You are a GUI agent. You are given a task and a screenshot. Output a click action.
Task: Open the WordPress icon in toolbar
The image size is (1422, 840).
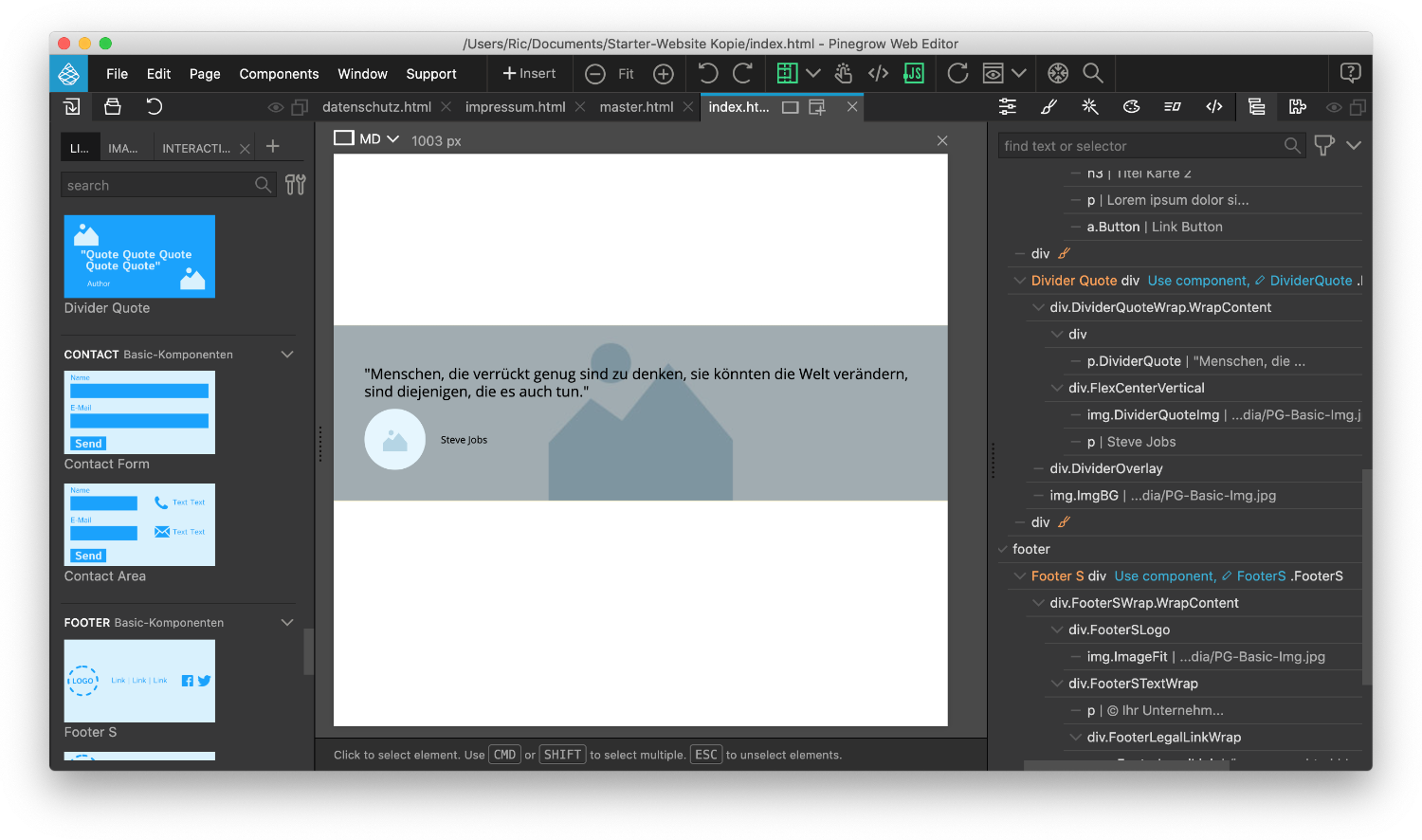click(1058, 73)
